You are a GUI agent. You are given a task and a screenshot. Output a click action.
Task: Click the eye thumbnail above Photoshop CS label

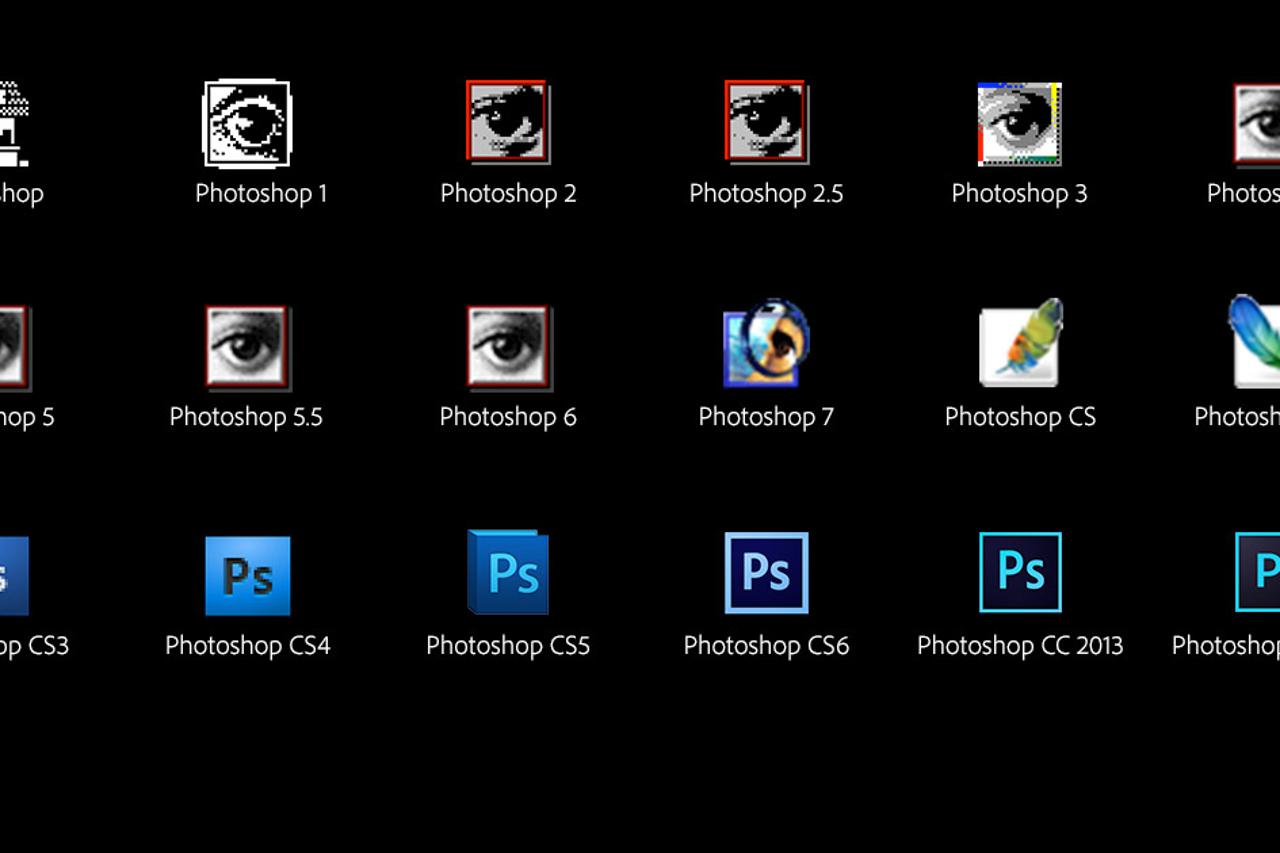[1020, 346]
